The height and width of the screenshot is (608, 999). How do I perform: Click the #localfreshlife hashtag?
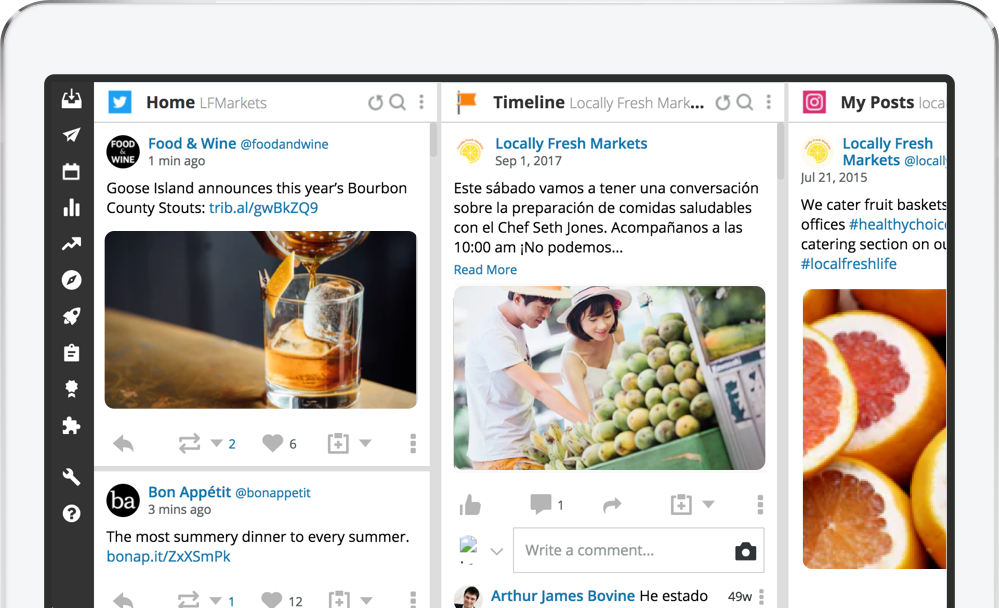[849, 264]
